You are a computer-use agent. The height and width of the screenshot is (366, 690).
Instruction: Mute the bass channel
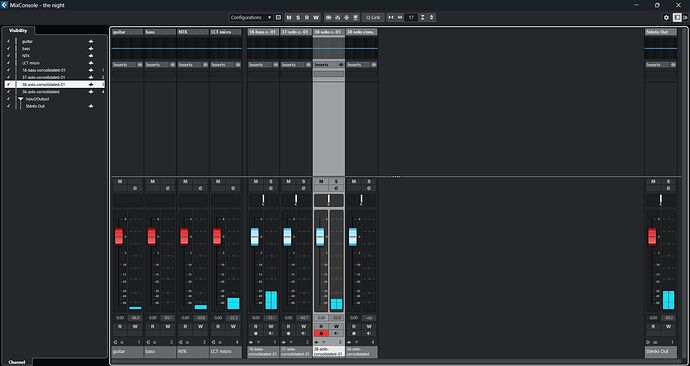point(153,181)
